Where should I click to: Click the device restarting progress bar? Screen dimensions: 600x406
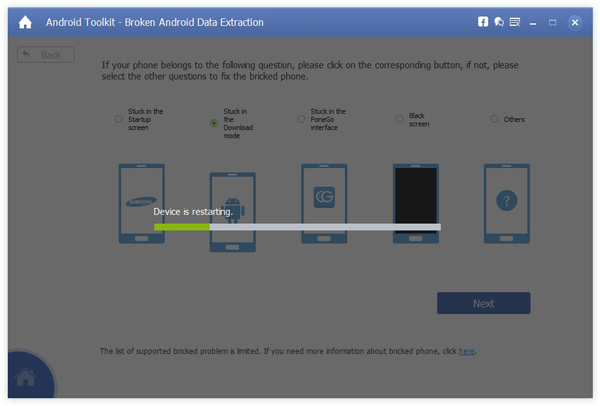coord(297,227)
